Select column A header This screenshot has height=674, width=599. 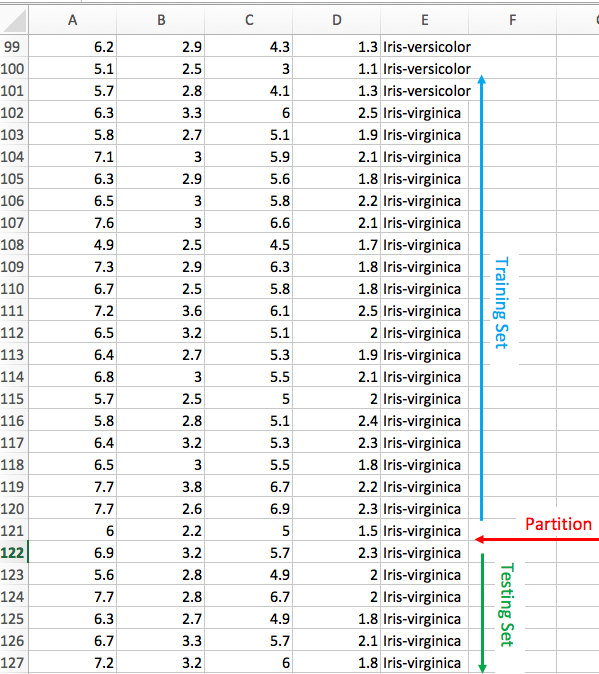(73, 20)
